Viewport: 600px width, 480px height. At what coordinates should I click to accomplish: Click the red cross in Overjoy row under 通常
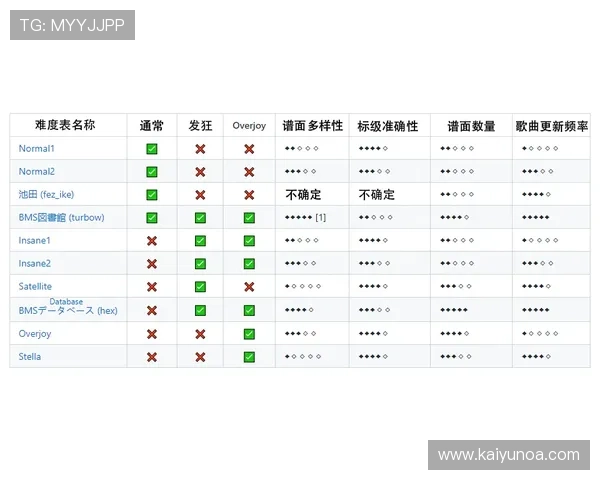(x=152, y=334)
